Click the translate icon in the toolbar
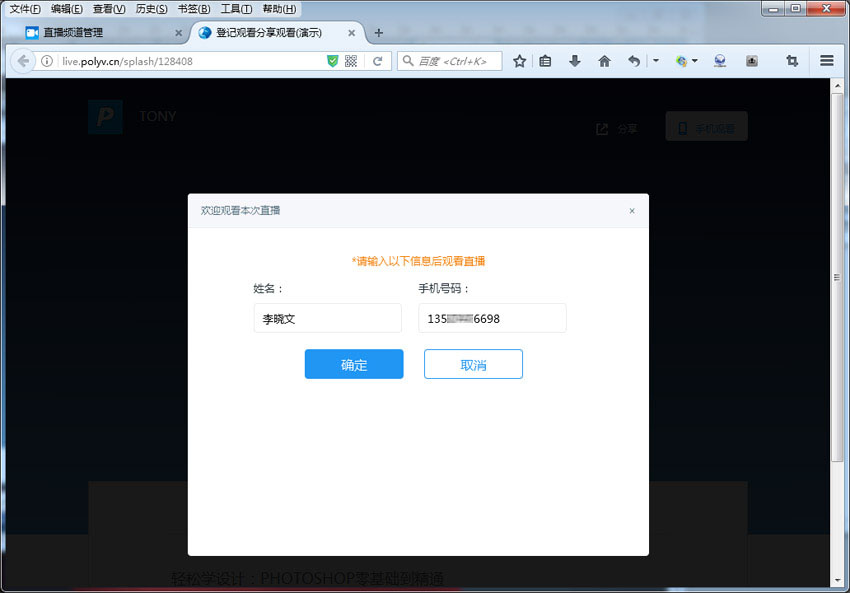The image size is (850, 593). tap(719, 61)
